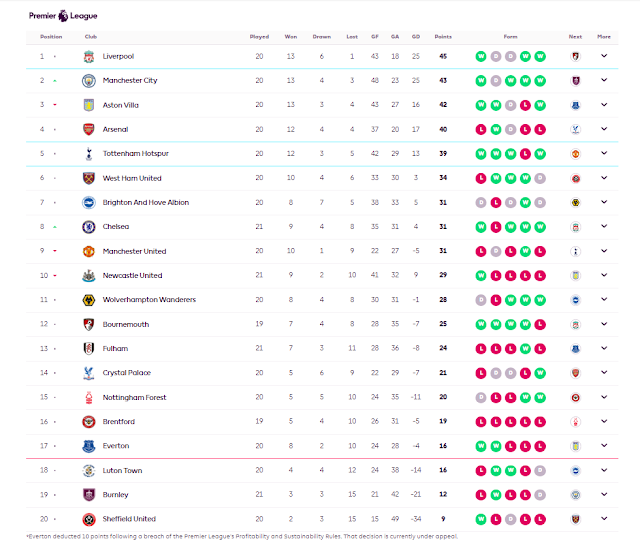Image resolution: width=640 pixels, height=541 pixels.
Task: Open Manchester United crest icon
Action: tap(89, 251)
